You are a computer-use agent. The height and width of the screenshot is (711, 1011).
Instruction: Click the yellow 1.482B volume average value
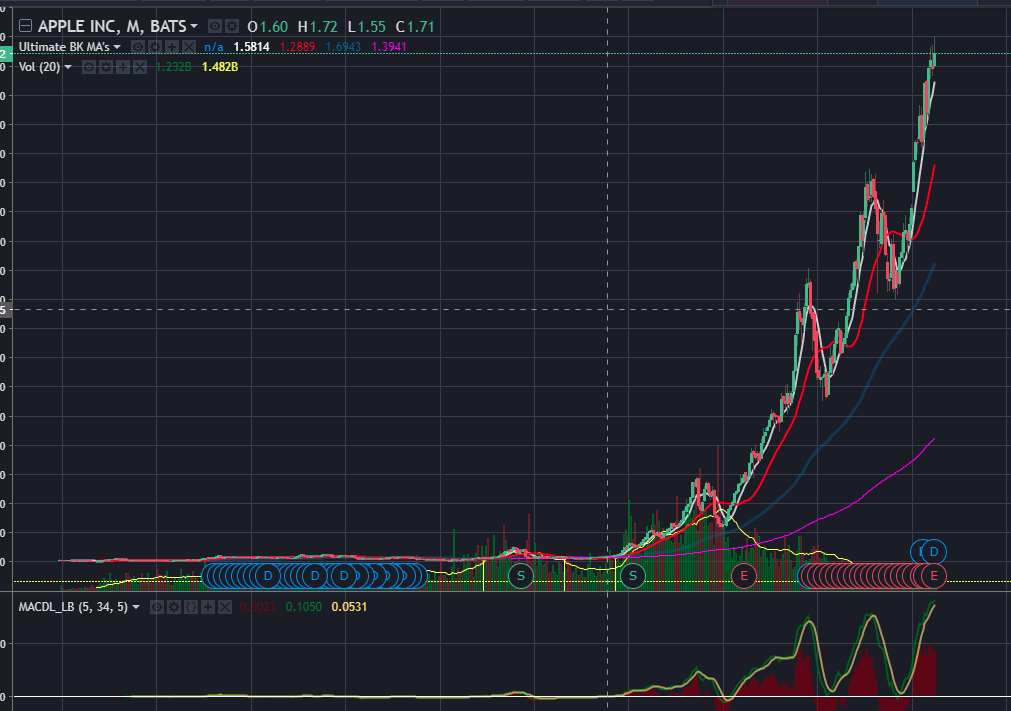coord(220,67)
